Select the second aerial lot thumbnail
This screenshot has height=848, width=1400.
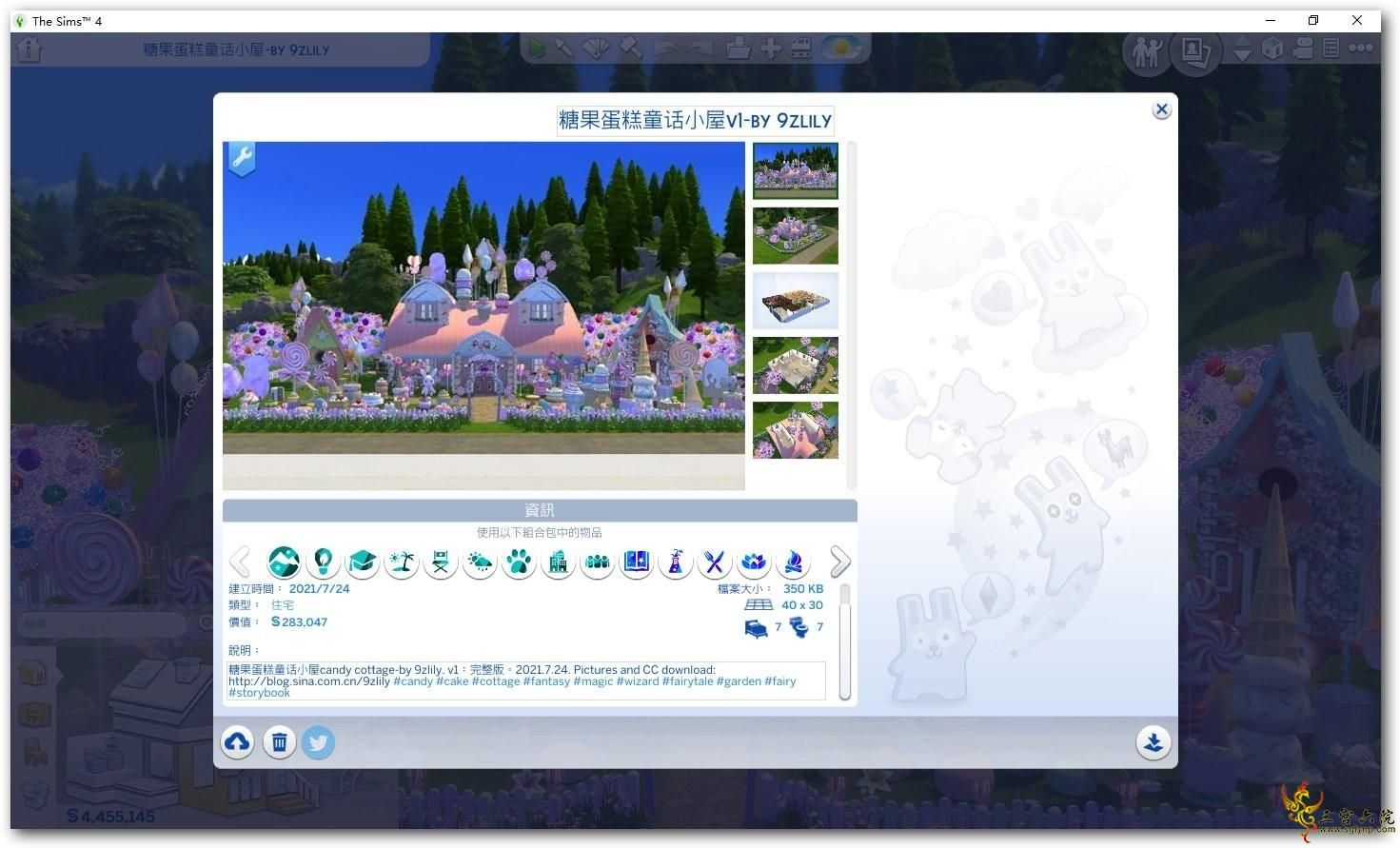(796, 235)
